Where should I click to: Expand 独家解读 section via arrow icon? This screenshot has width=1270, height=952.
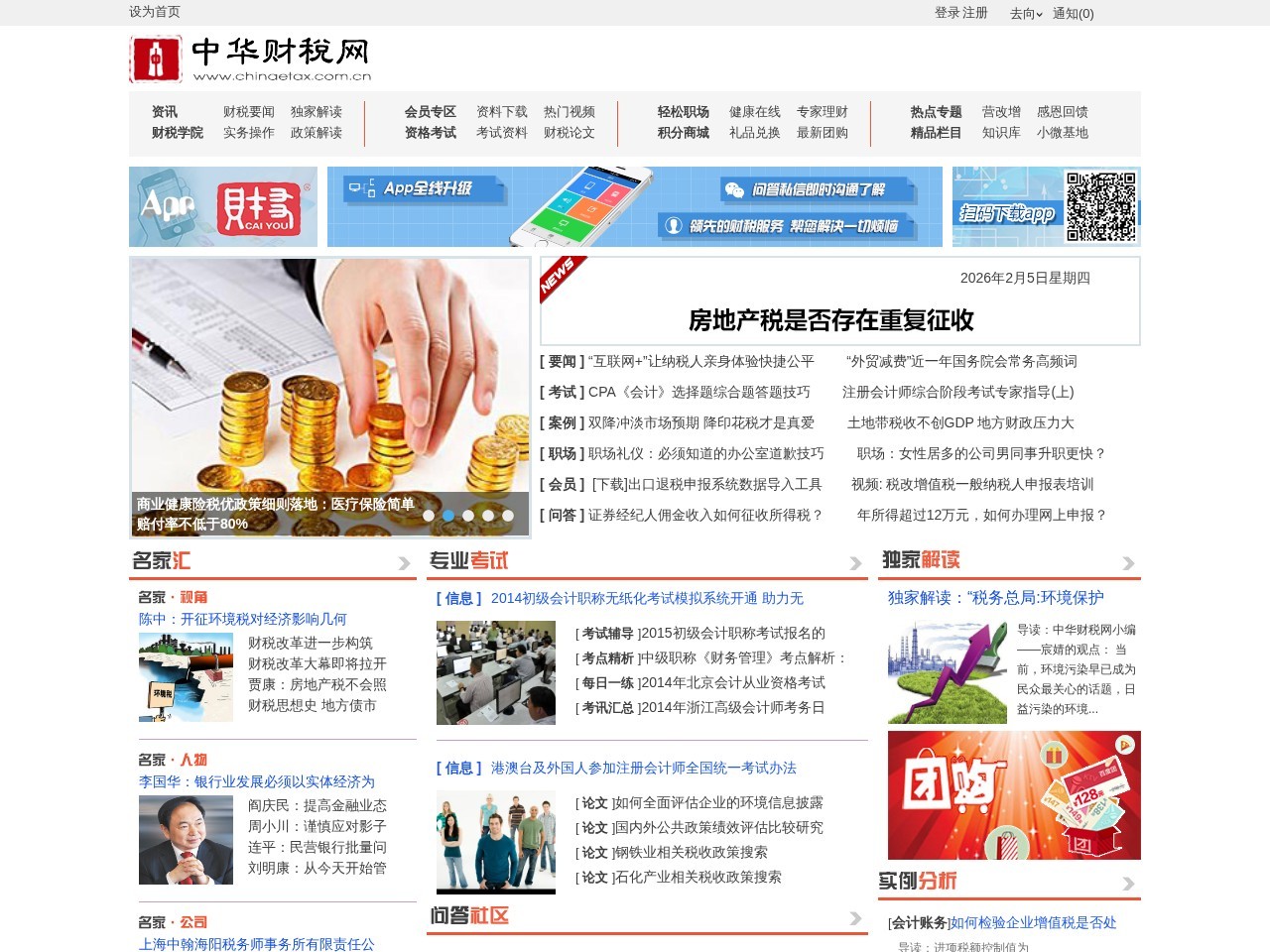click(x=1128, y=563)
